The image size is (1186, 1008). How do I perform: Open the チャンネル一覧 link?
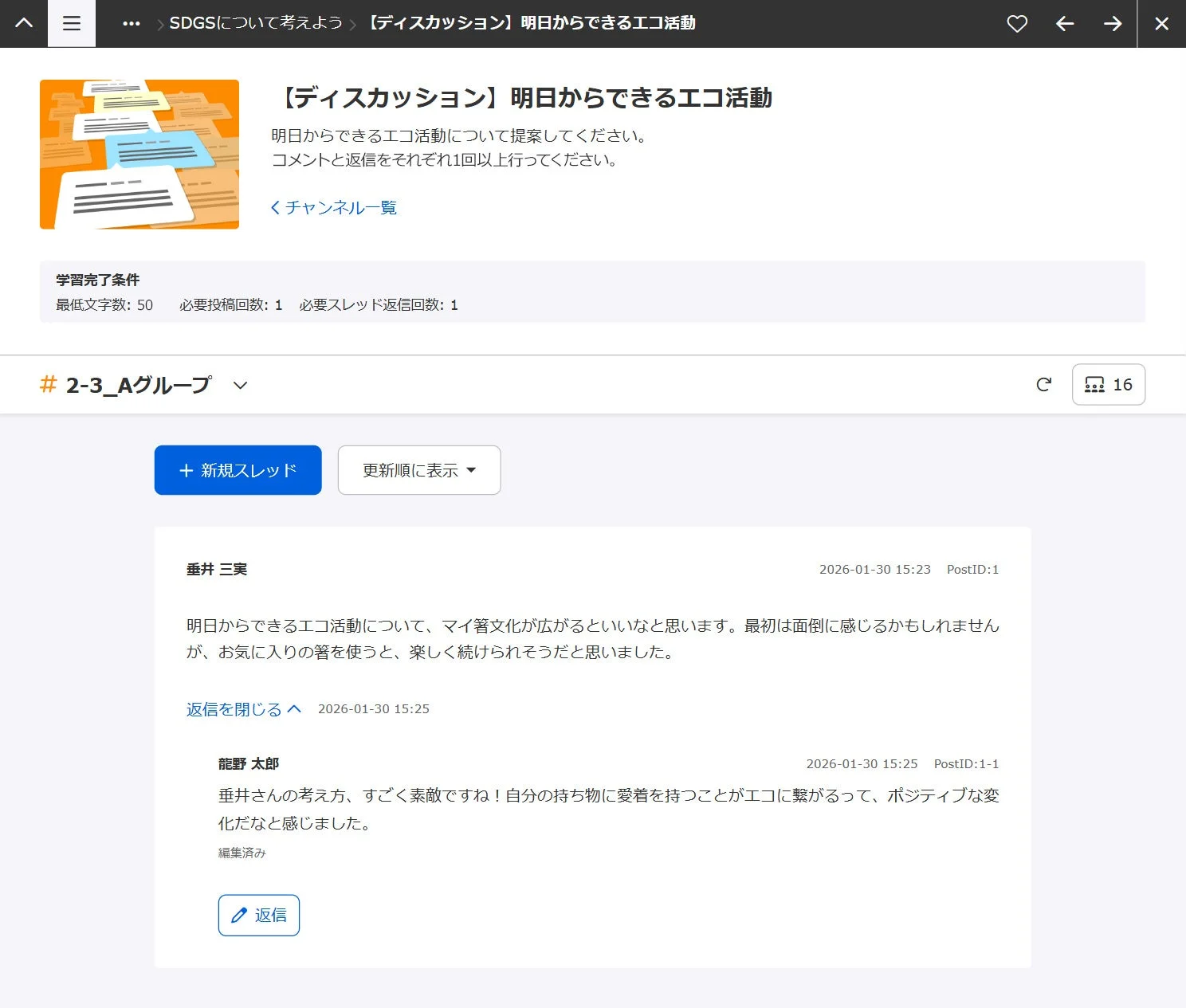tap(334, 207)
